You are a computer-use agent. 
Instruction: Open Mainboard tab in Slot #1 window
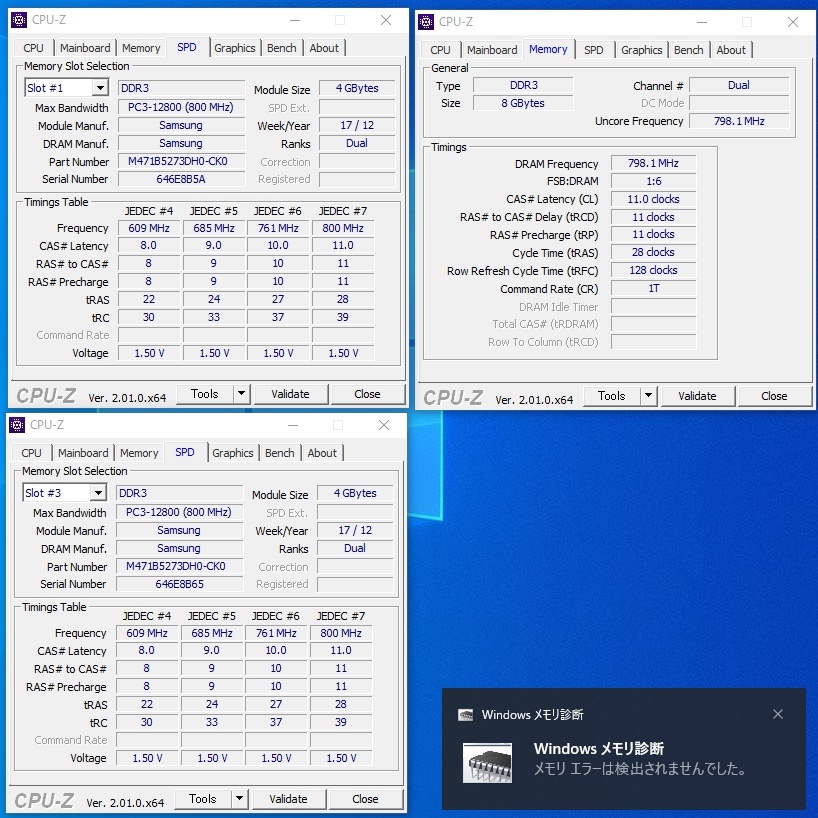click(x=85, y=48)
